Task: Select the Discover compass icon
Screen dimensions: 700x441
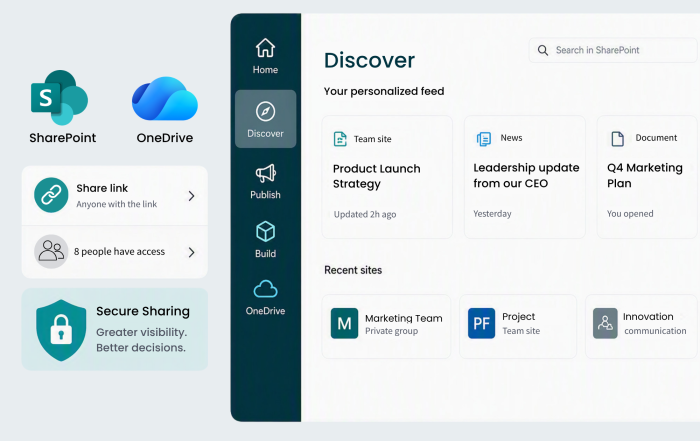Action: click(x=265, y=111)
